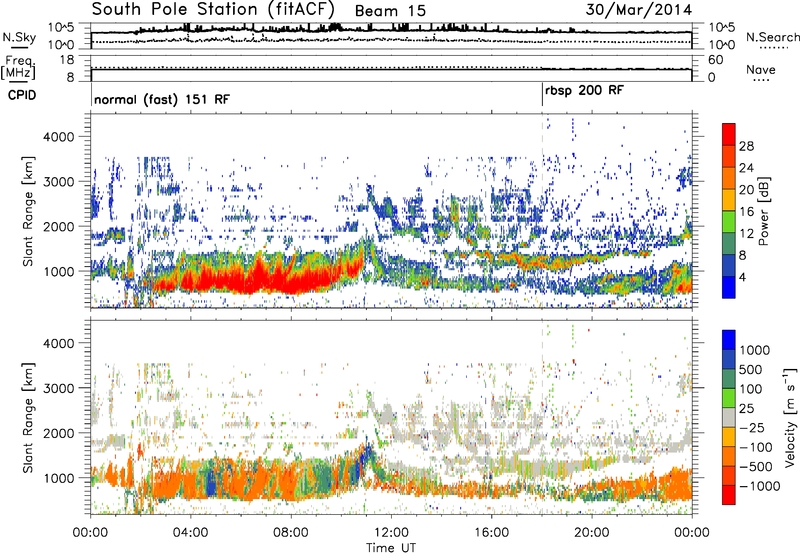The image size is (800, 554).
Task: Click the frequency '18' axis label
Action: (x=66, y=60)
